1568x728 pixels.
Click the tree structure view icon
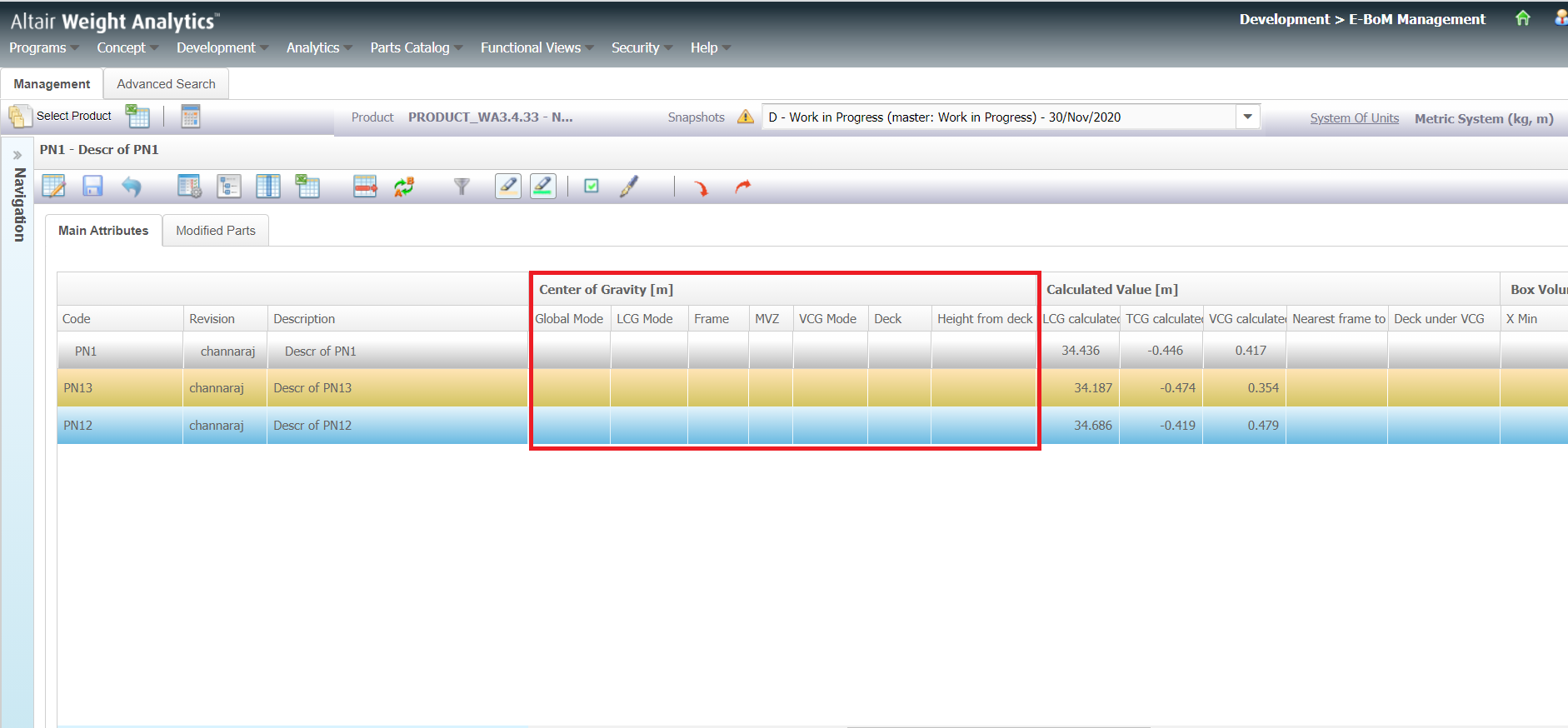[x=228, y=187]
